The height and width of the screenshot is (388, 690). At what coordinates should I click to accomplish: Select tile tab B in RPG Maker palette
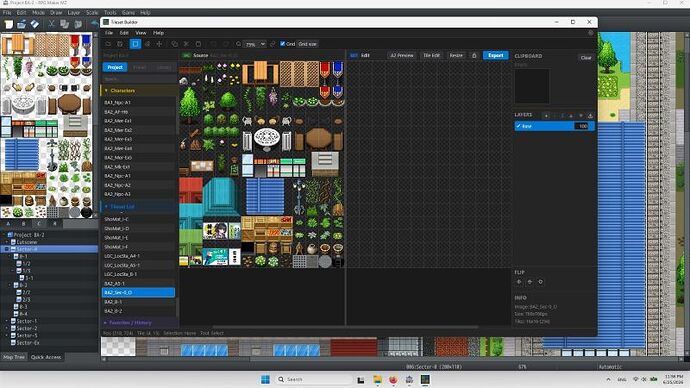[x=23, y=223]
